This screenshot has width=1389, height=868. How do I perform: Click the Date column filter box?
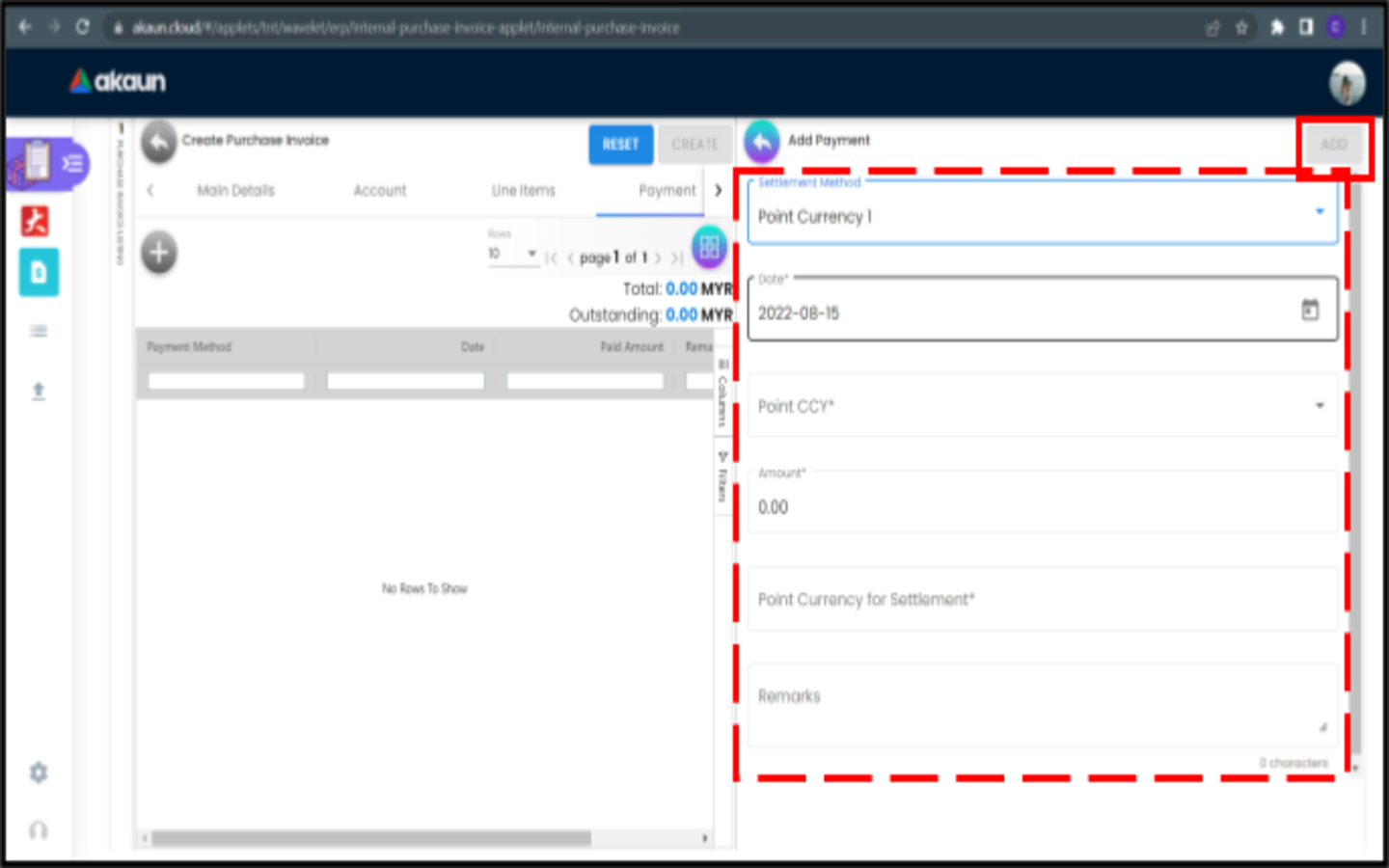(406, 381)
